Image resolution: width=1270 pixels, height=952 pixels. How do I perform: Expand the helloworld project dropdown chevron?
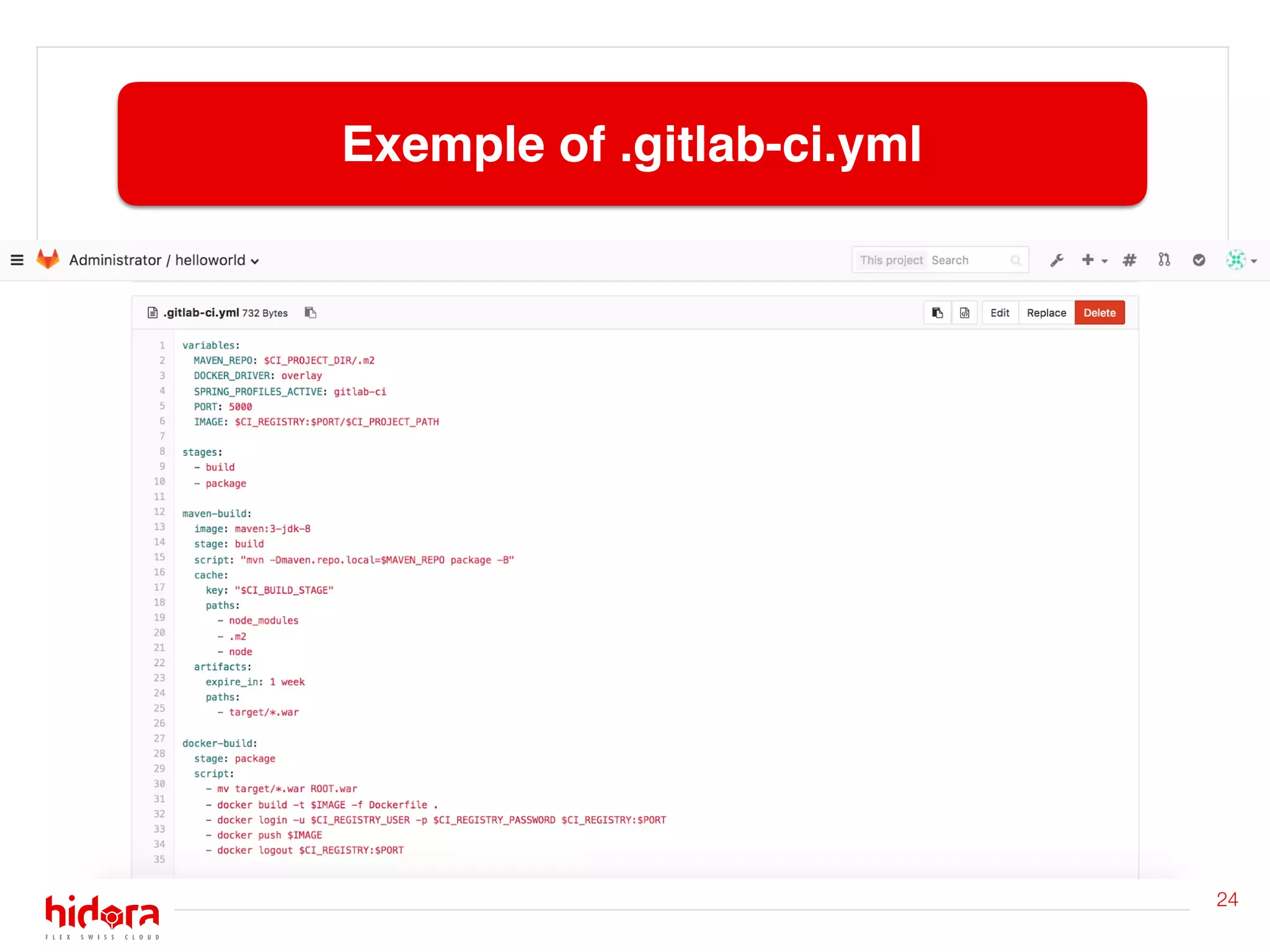[255, 262]
